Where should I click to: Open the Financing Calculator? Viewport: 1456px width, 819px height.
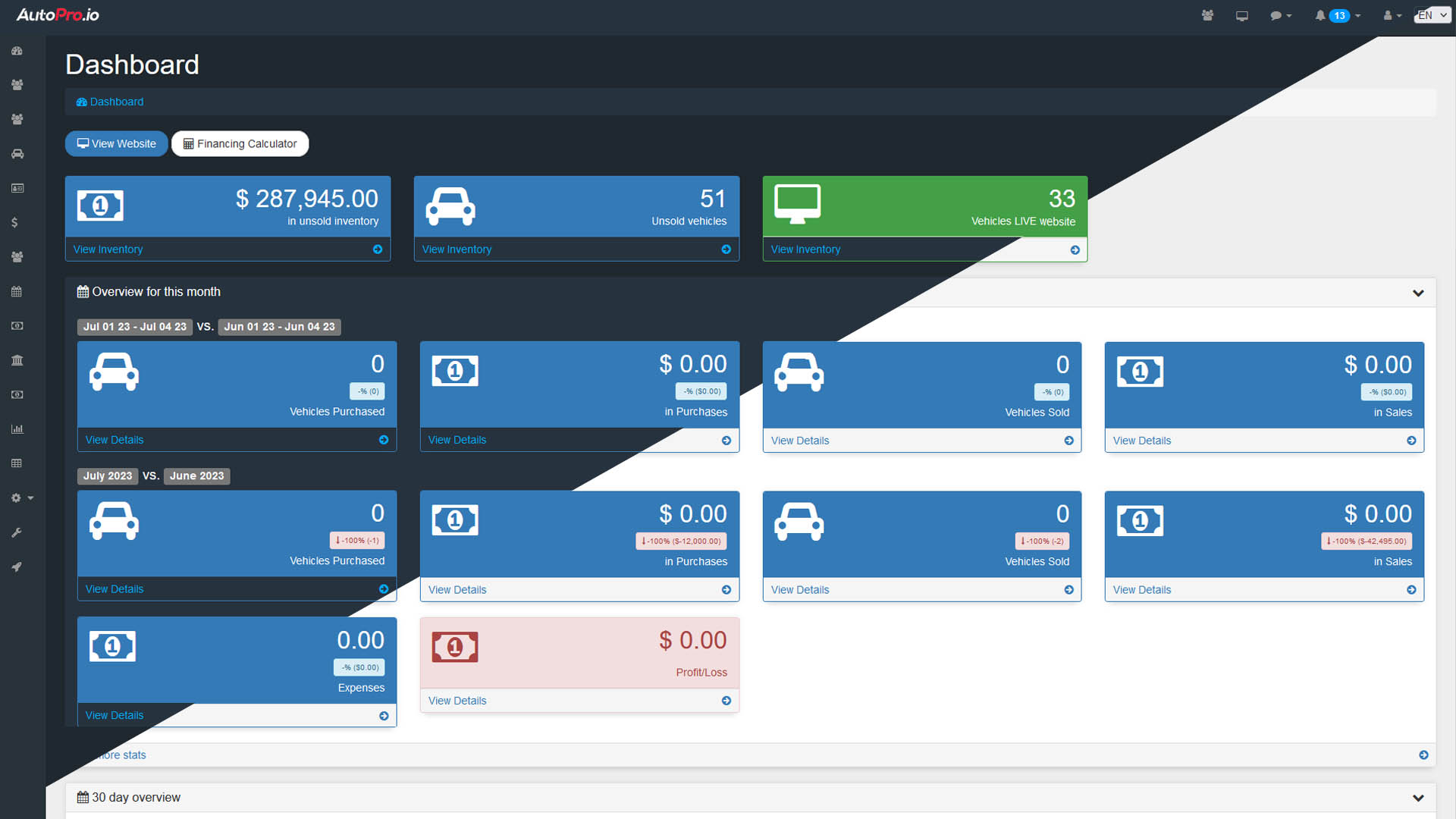(240, 144)
